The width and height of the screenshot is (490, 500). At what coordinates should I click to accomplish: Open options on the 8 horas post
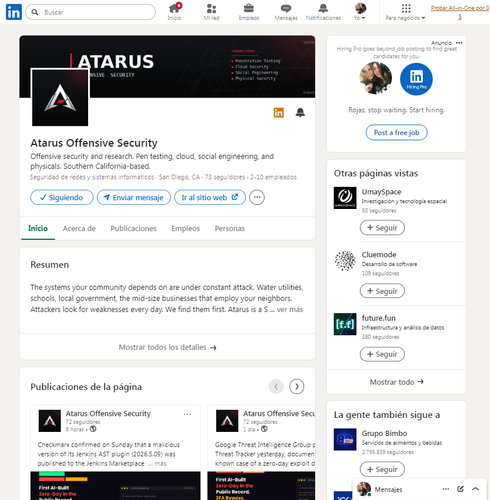[187, 414]
